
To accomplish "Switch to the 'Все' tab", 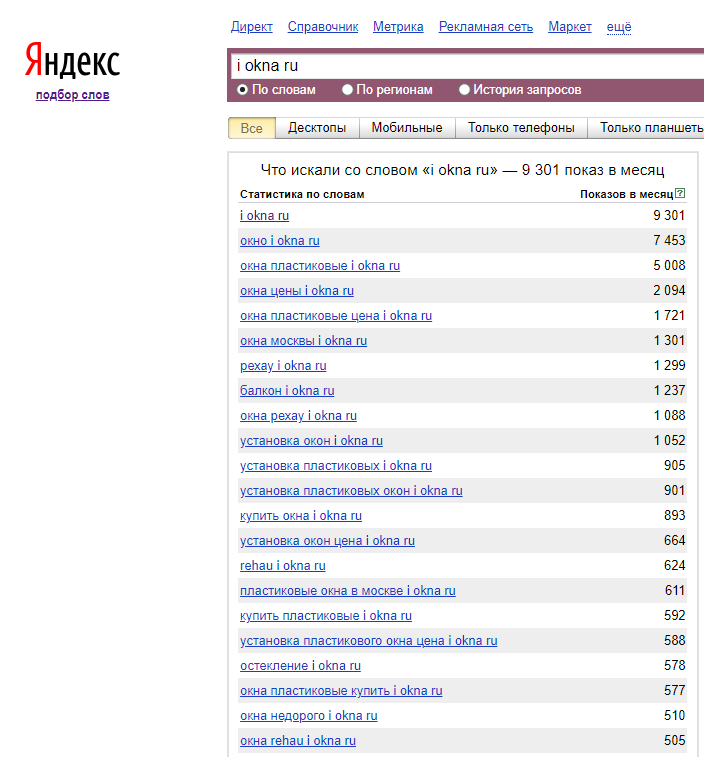I will [252, 128].
